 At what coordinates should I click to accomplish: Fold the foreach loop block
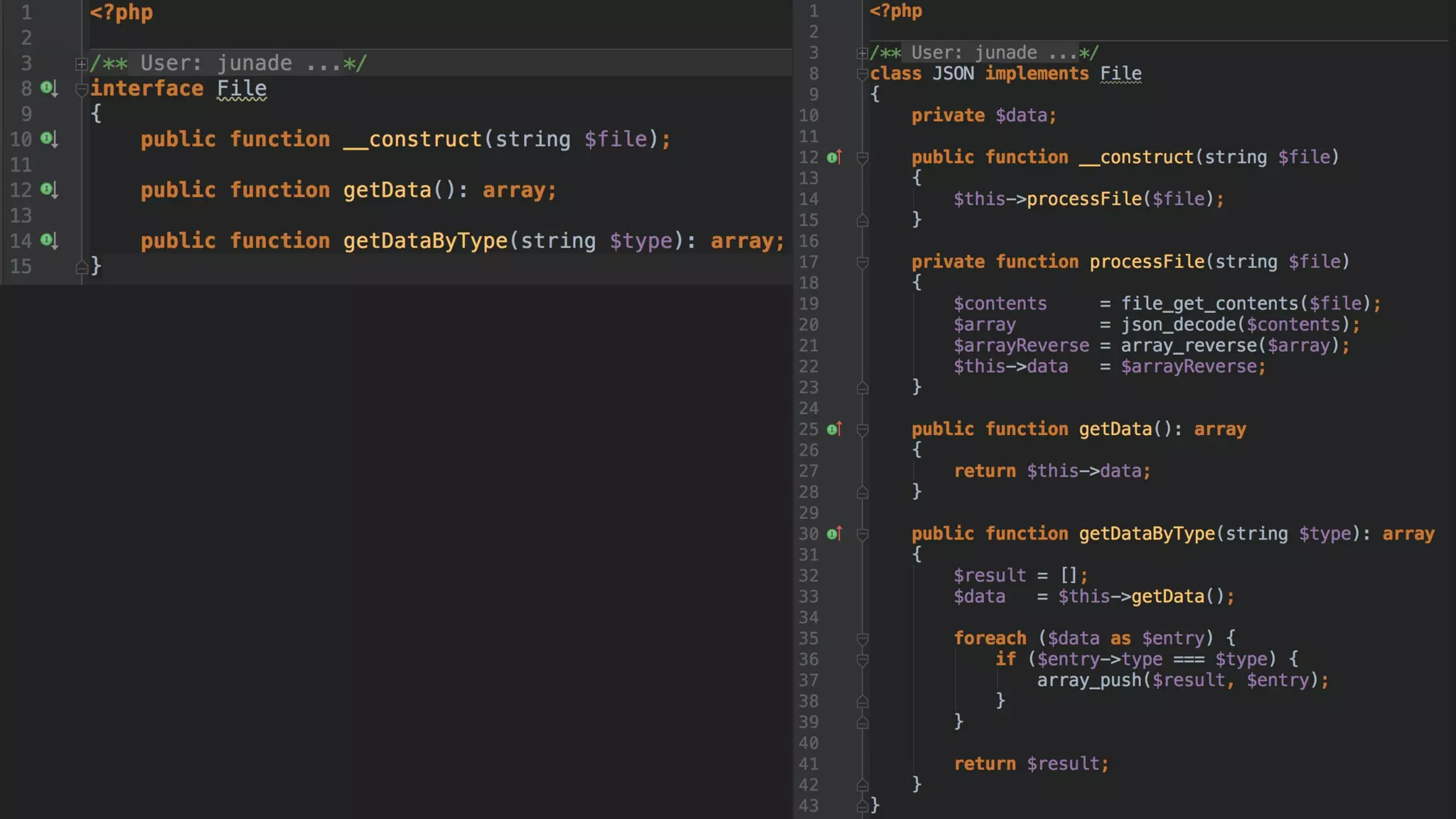862,638
